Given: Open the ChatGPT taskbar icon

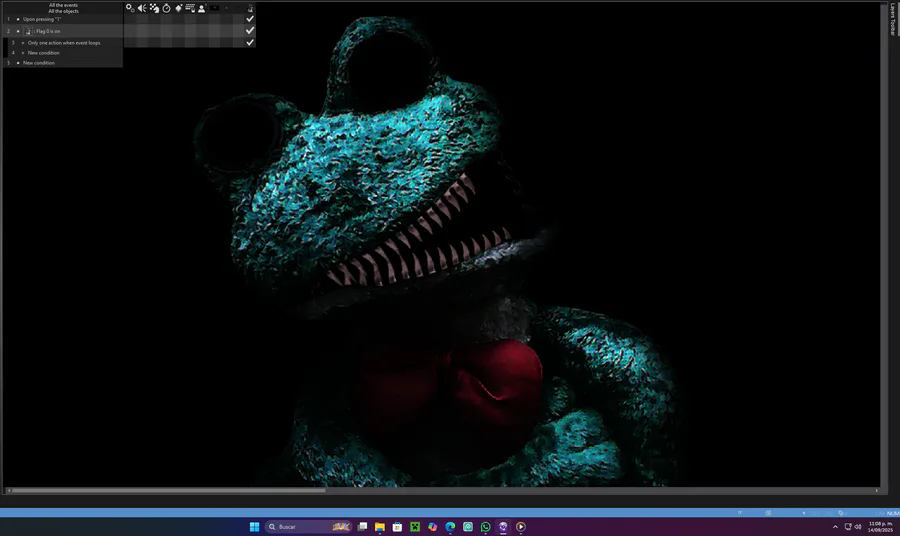Looking at the screenshot, I should click(468, 527).
